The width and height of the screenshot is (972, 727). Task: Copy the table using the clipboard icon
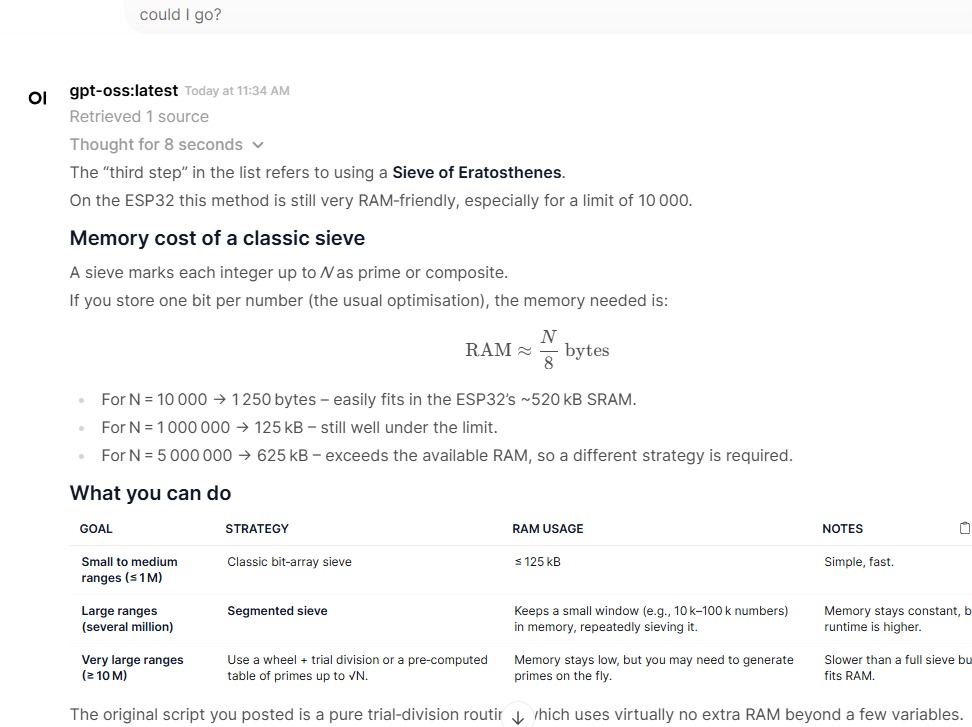pyautogui.click(x=964, y=528)
